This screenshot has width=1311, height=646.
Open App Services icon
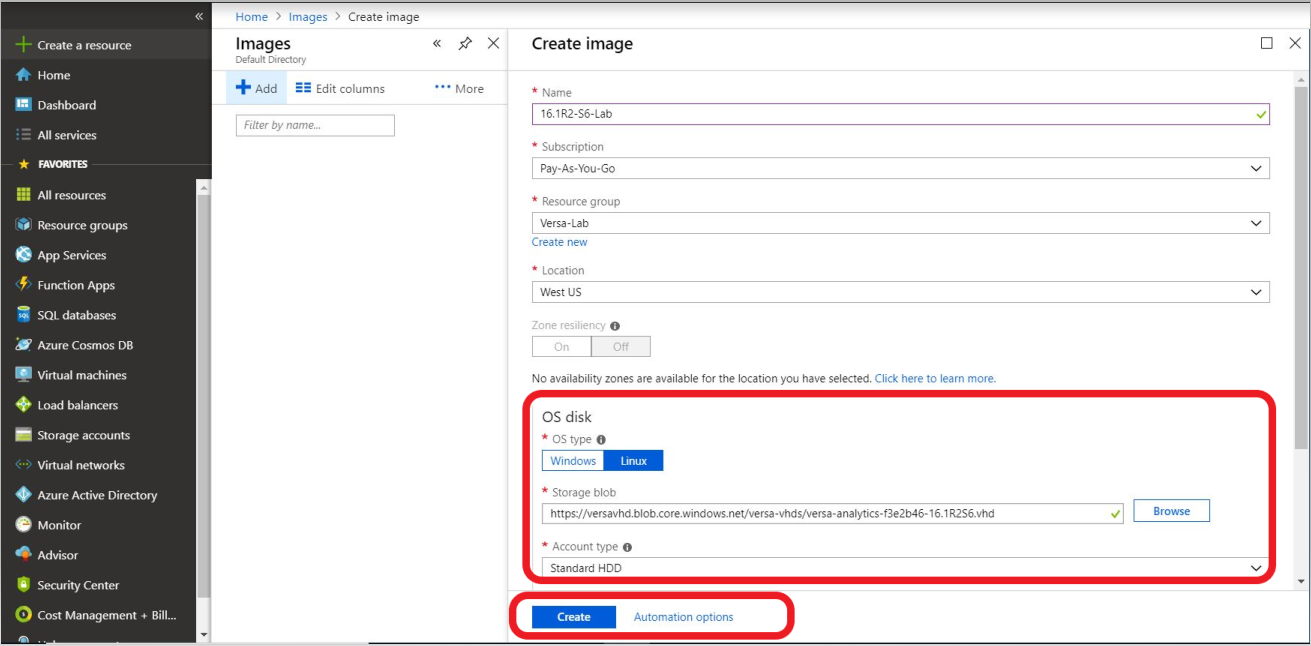23,255
